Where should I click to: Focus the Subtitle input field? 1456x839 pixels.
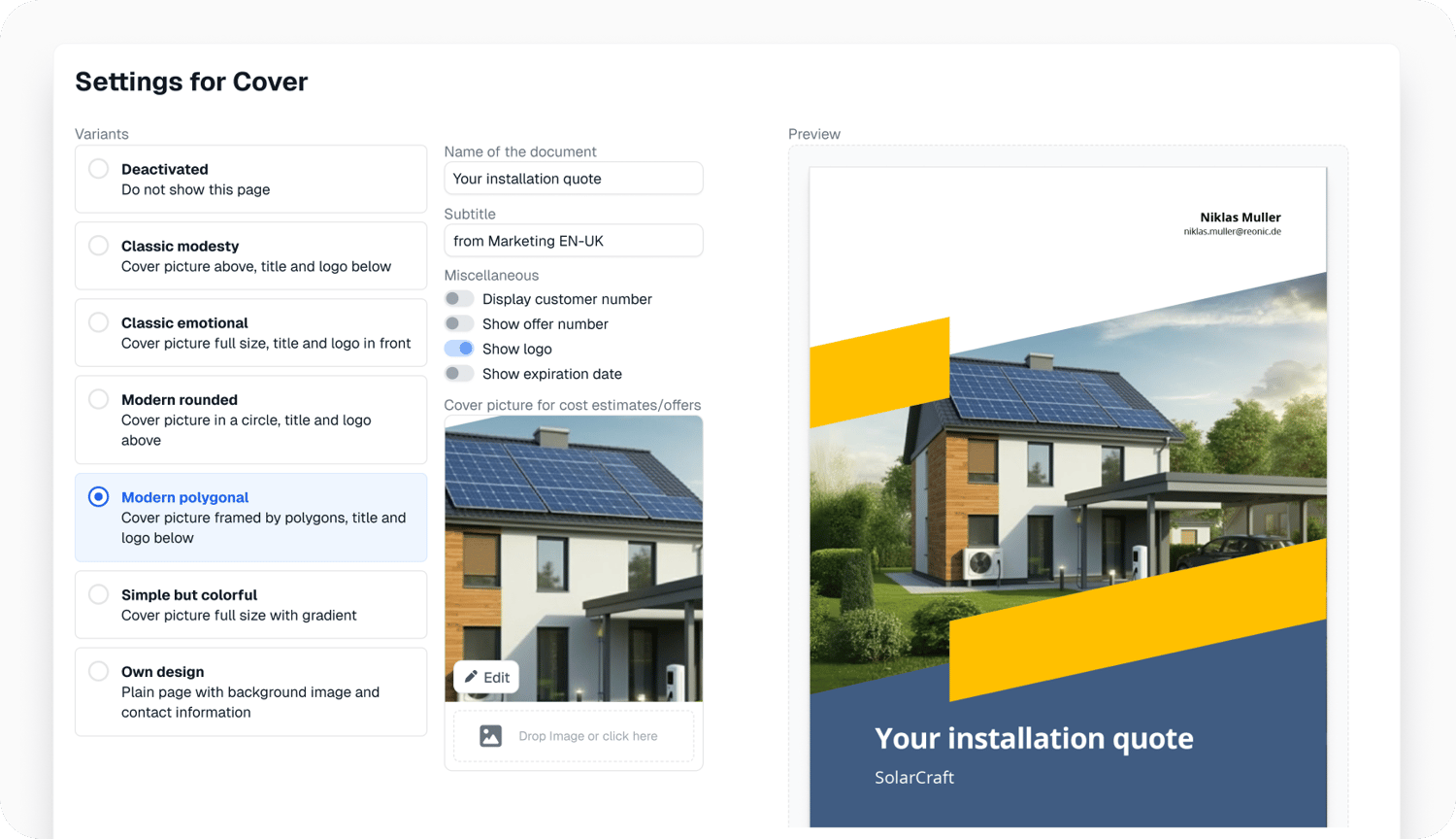pyautogui.click(x=574, y=241)
